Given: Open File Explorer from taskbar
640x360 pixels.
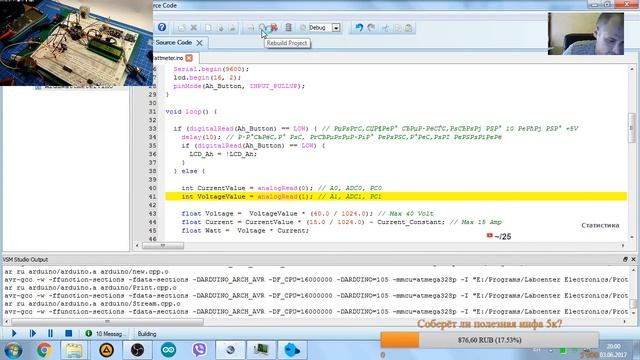Looking at the screenshot, I should coord(74,350).
